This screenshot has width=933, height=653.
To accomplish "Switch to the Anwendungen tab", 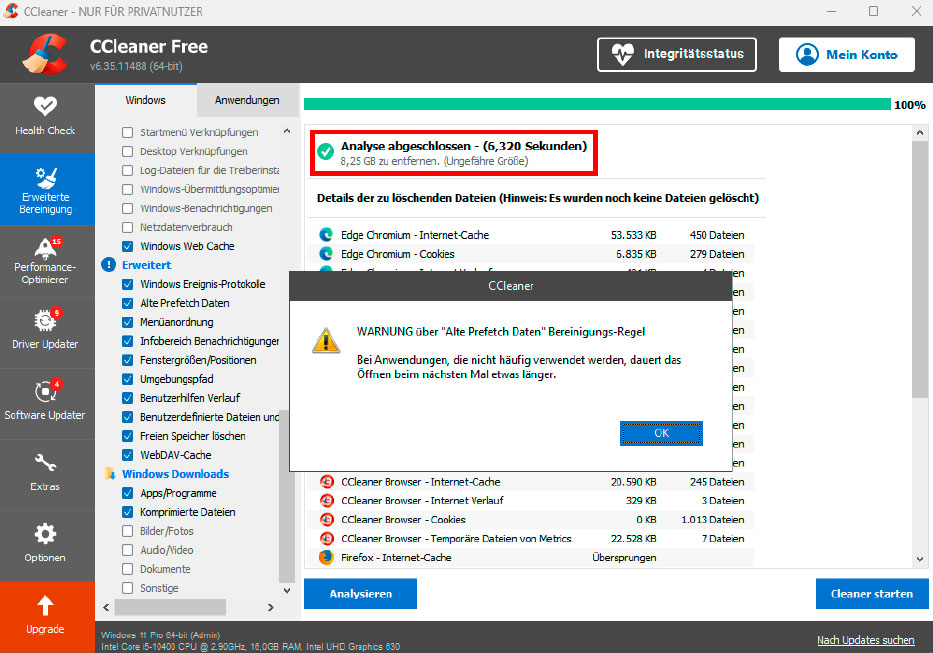I will click(x=247, y=100).
